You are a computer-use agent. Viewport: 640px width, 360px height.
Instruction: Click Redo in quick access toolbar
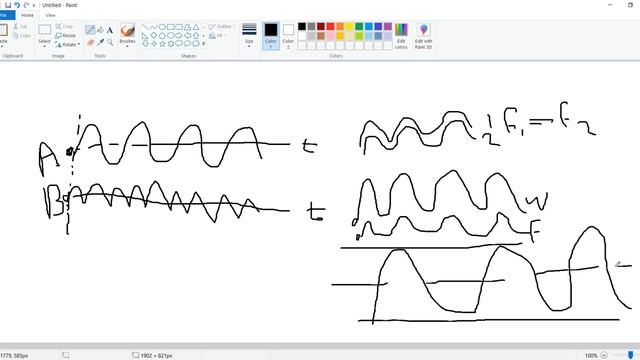coord(26,5)
